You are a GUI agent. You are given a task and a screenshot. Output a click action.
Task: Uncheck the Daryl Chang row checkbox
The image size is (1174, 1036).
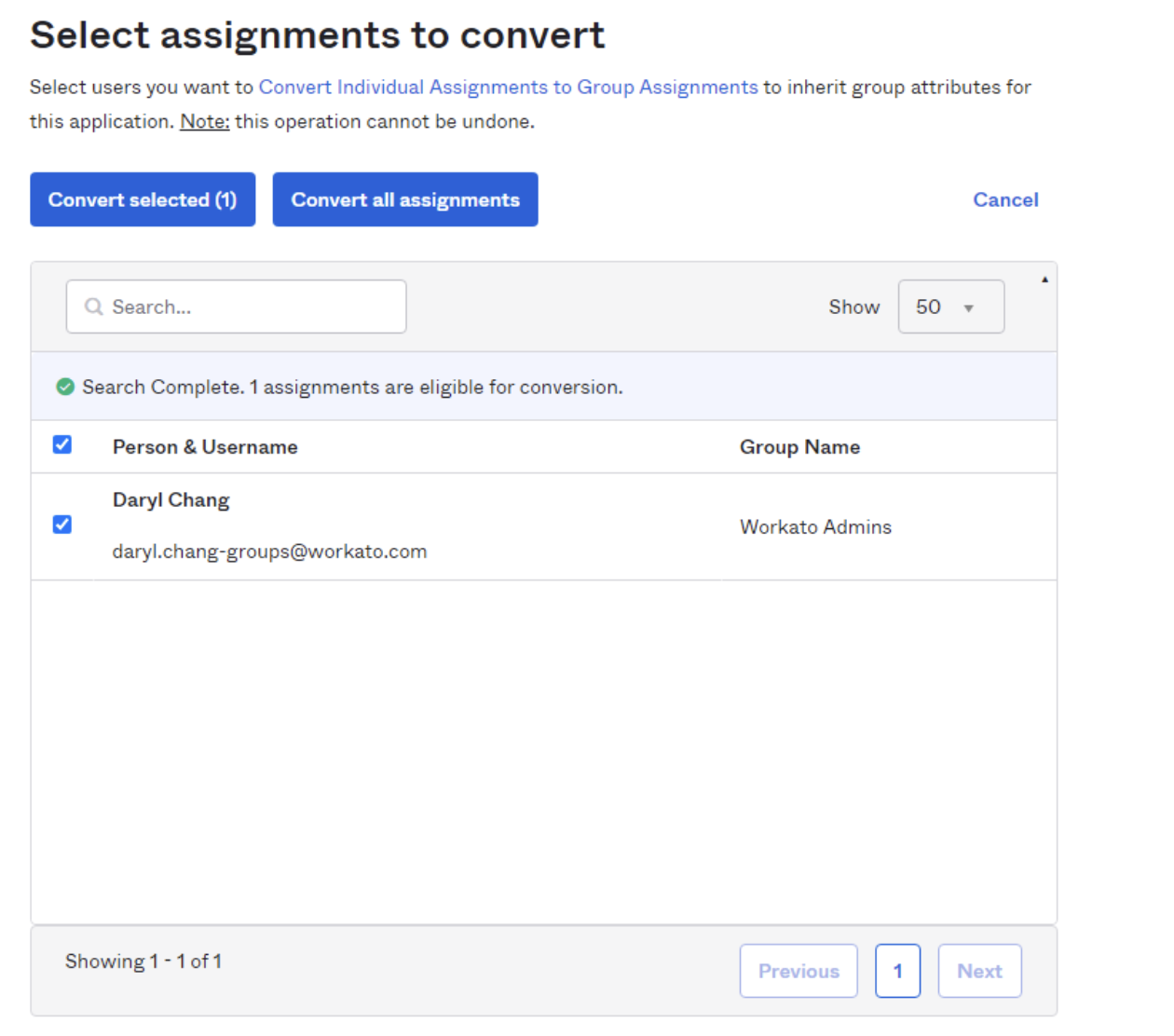coord(62,525)
